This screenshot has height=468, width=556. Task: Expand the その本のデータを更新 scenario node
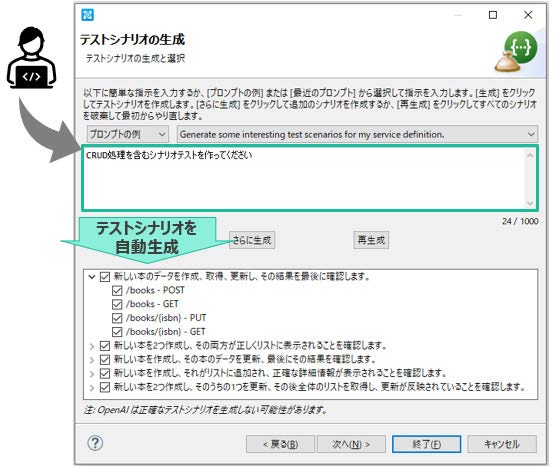92,360
